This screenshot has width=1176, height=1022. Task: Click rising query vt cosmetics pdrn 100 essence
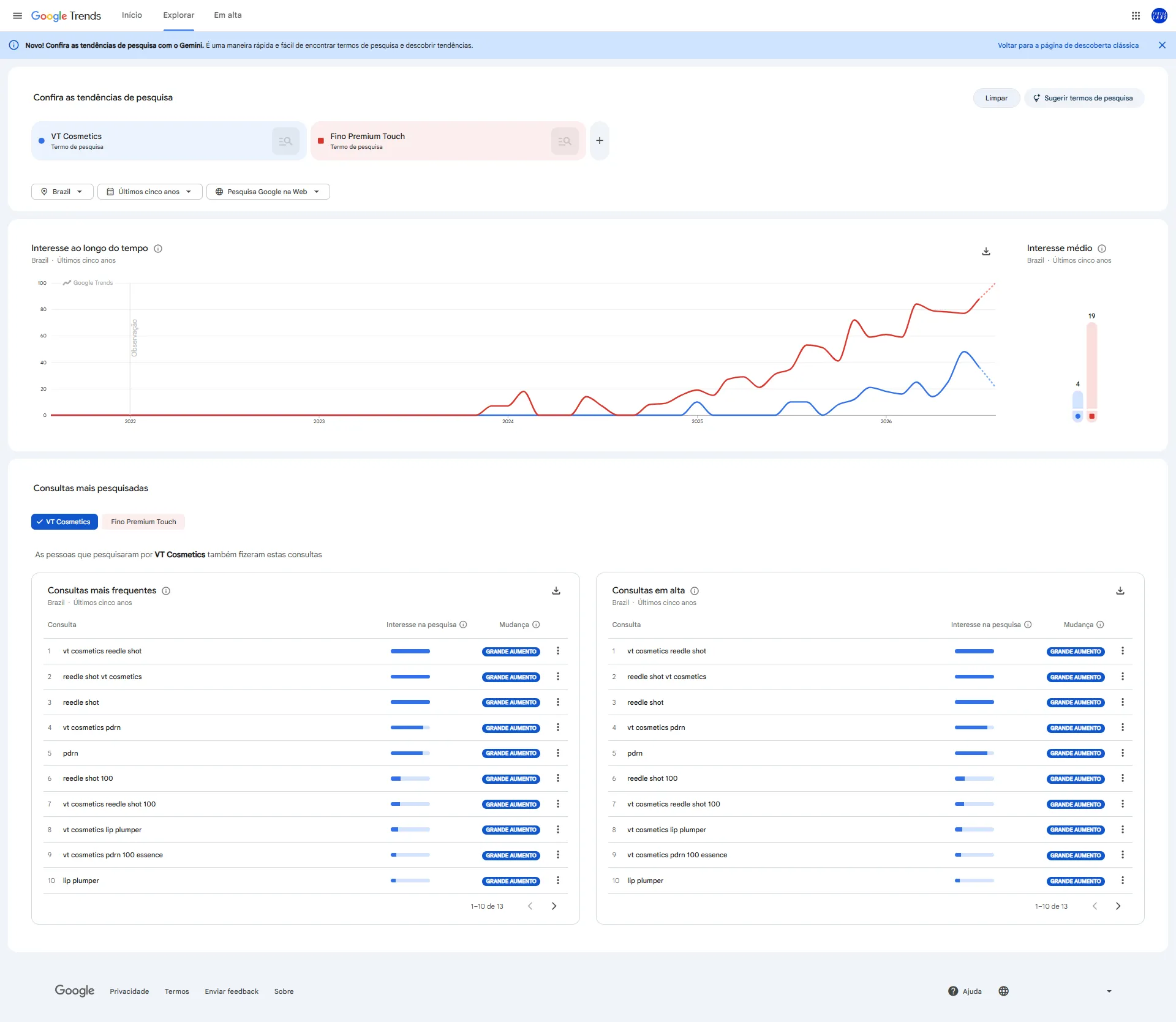click(677, 855)
